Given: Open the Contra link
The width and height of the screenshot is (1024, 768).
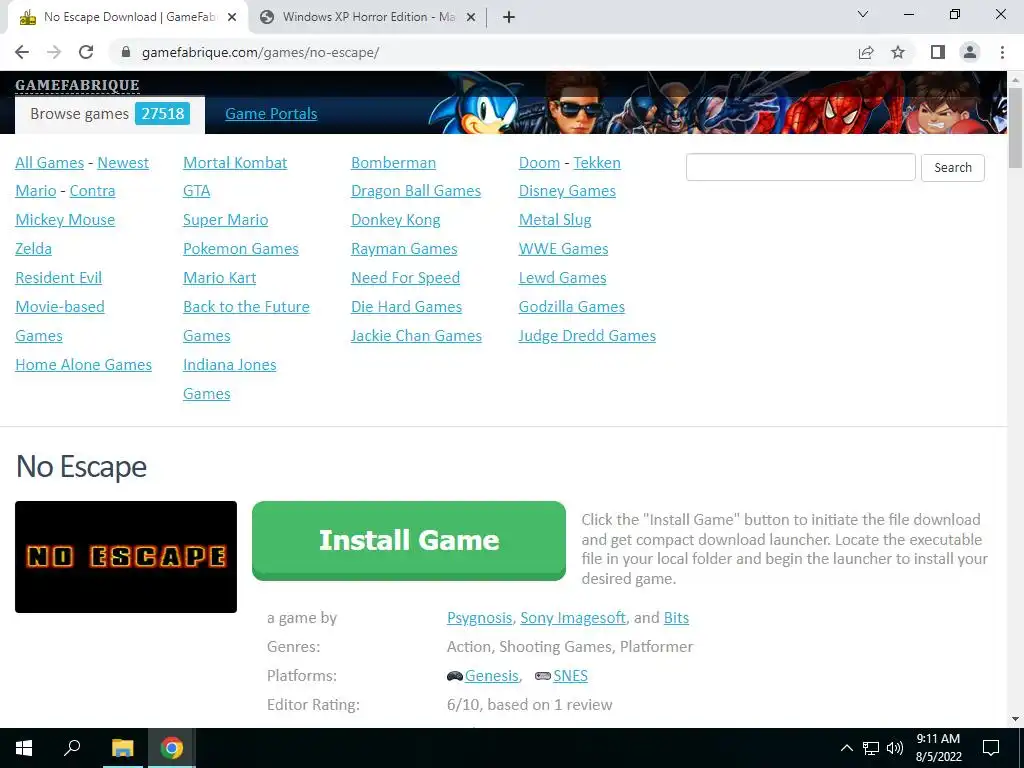Looking at the screenshot, I should tap(92, 191).
